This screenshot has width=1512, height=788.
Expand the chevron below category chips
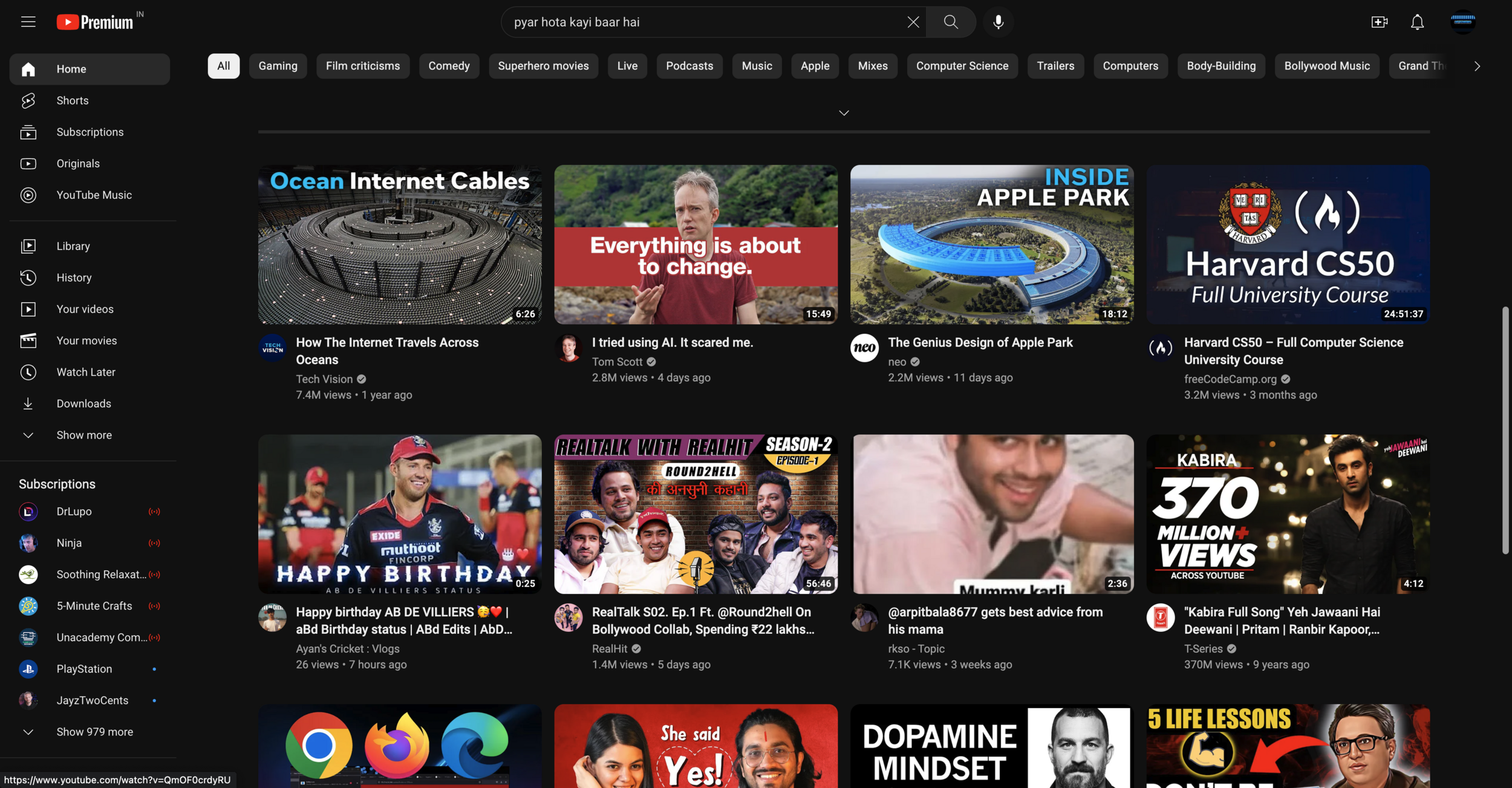(x=844, y=113)
